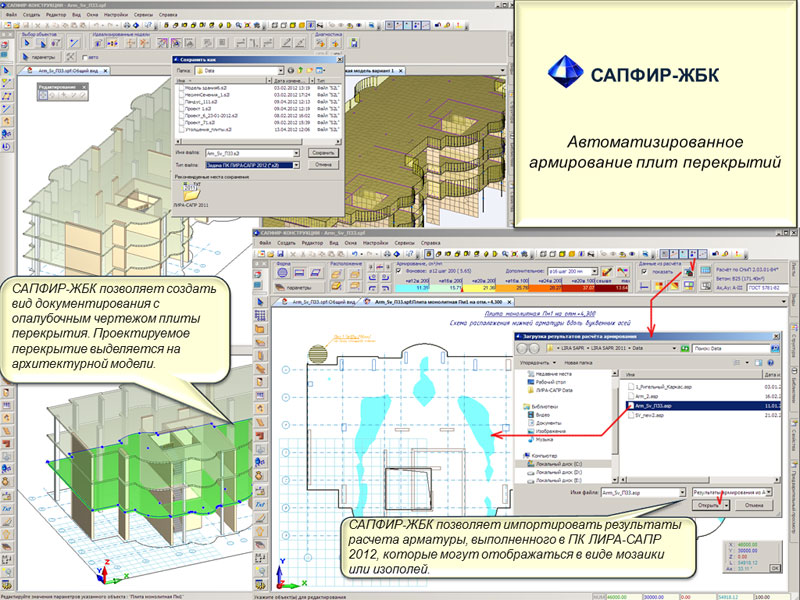This screenshot has height=600, width=800.
Task: Click the load calculation results icon beside показать
Action: pyautogui.click(x=690, y=271)
